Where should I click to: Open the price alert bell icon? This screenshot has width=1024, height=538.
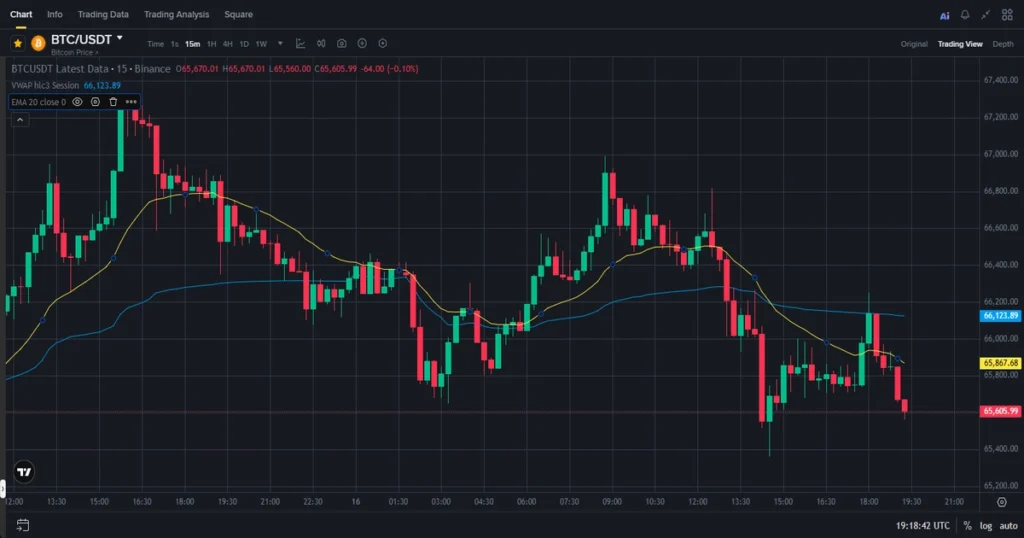(x=965, y=14)
